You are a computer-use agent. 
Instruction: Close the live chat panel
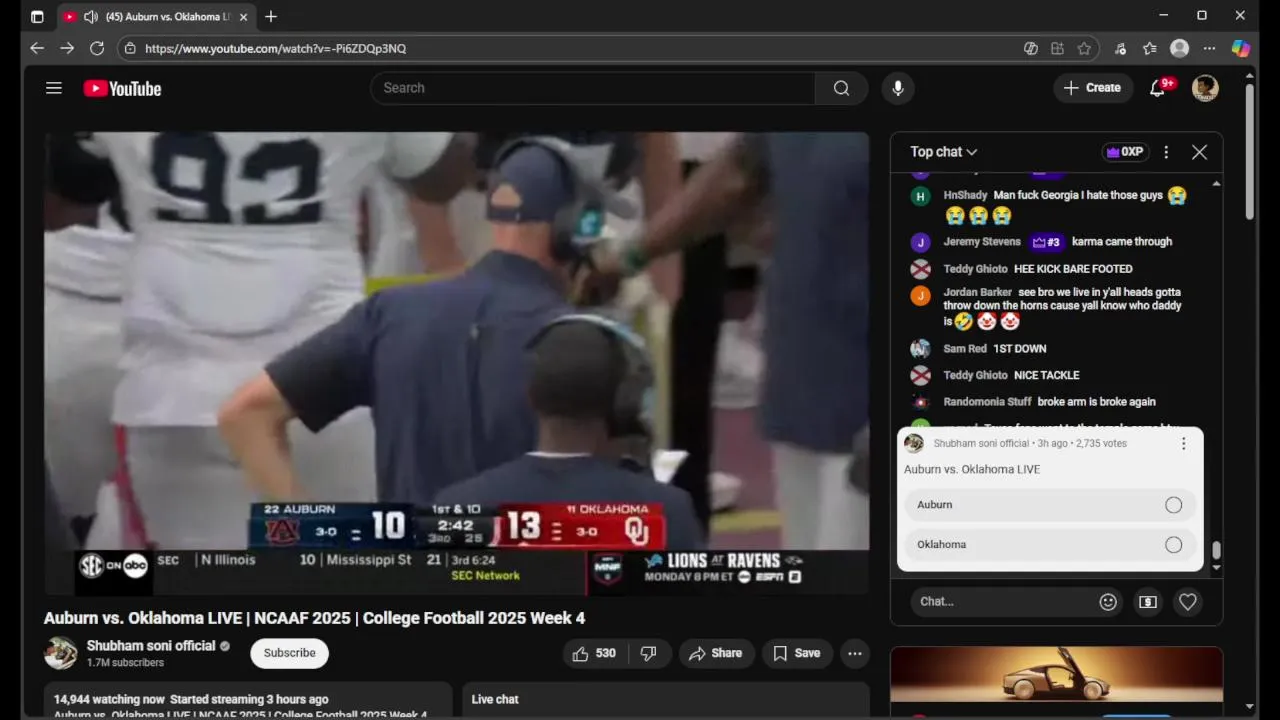click(x=1199, y=152)
